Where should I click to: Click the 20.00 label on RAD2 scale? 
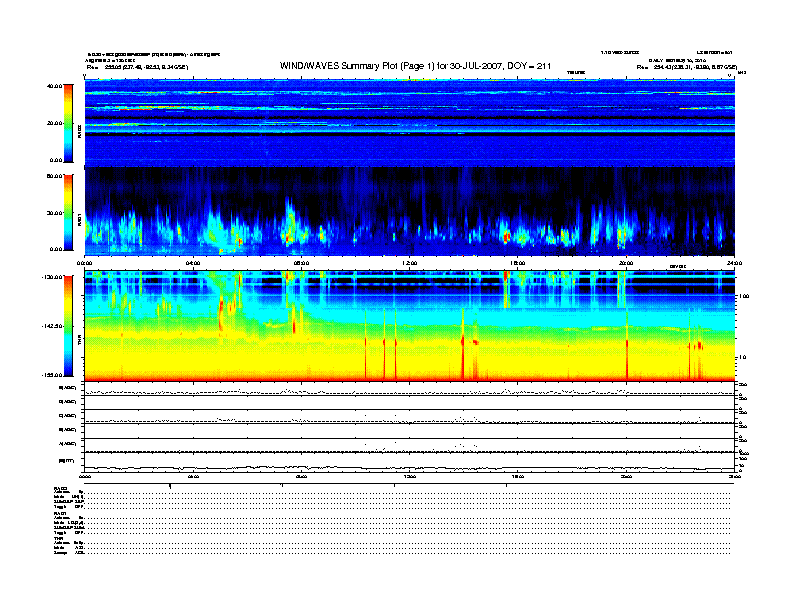point(55,123)
